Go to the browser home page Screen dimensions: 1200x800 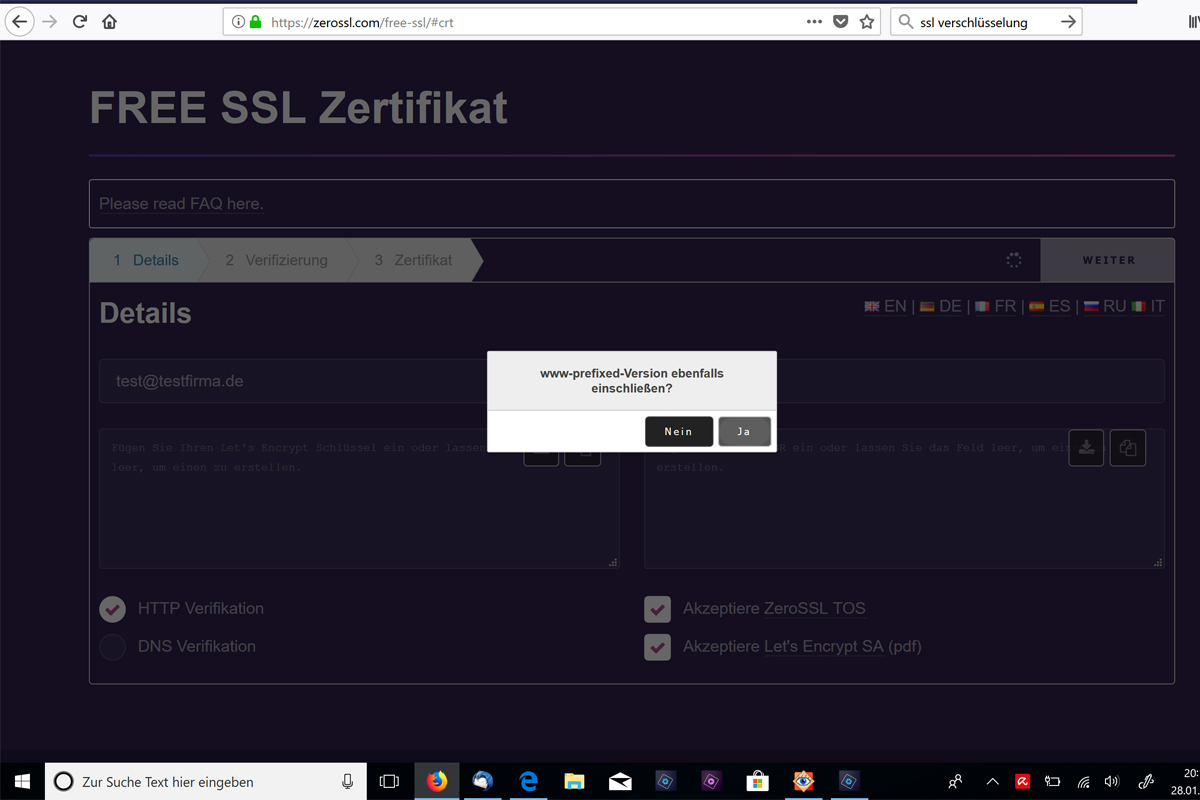coord(110,22)
